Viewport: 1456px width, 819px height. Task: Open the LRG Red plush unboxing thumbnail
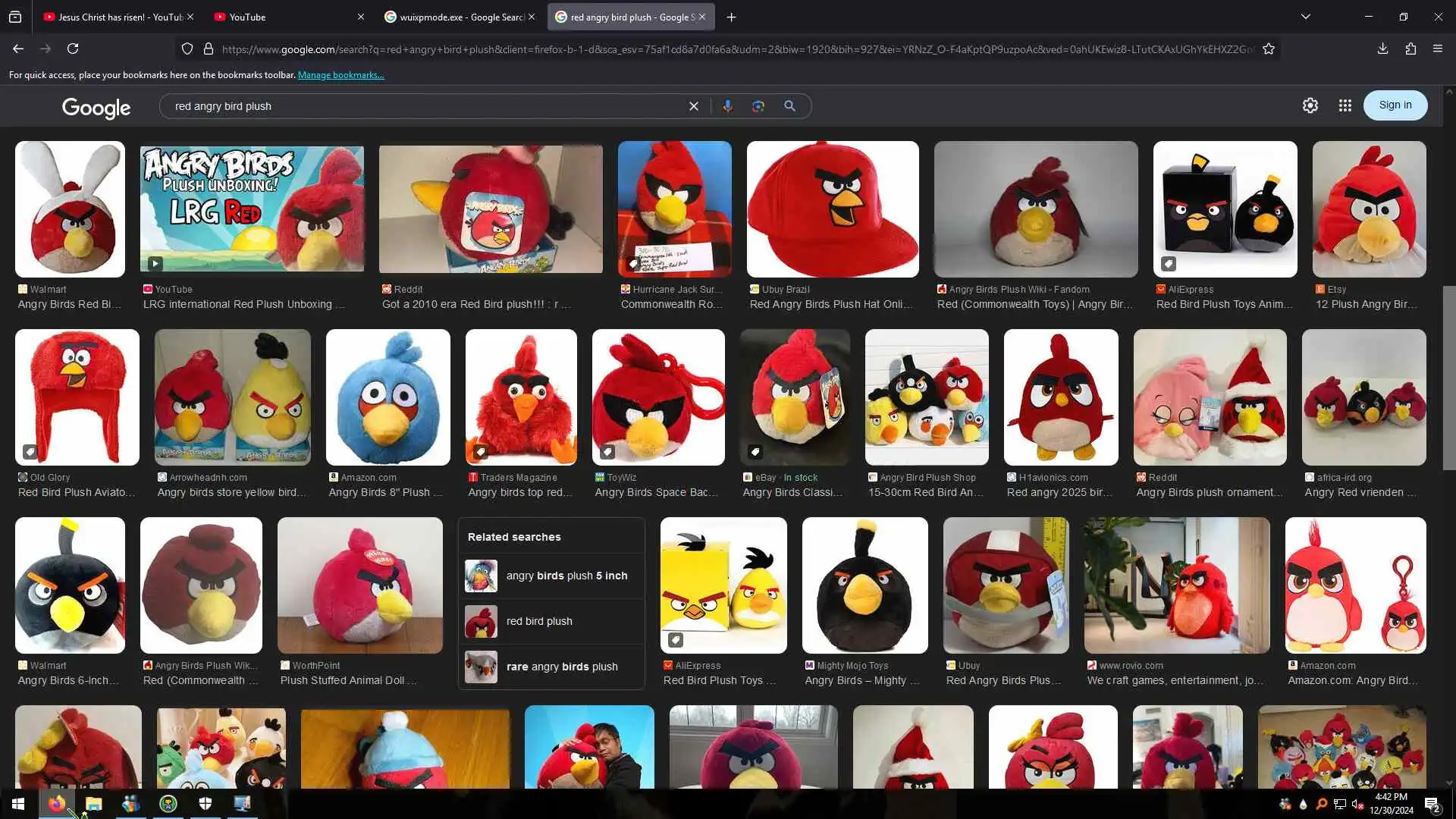point(252,209)
